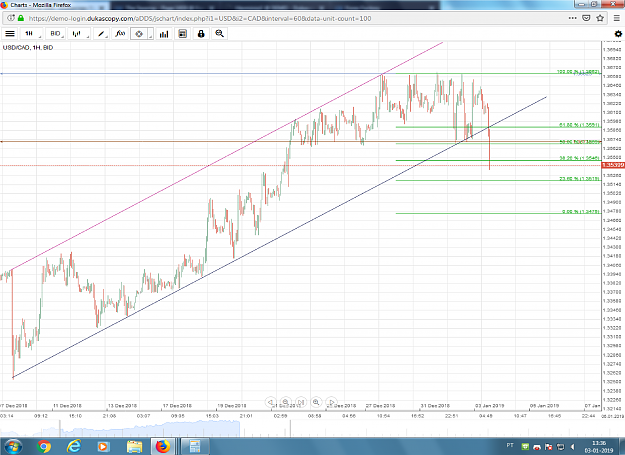Click the Pocket save icon
The image size is (625, 455).
pos(586,18)
